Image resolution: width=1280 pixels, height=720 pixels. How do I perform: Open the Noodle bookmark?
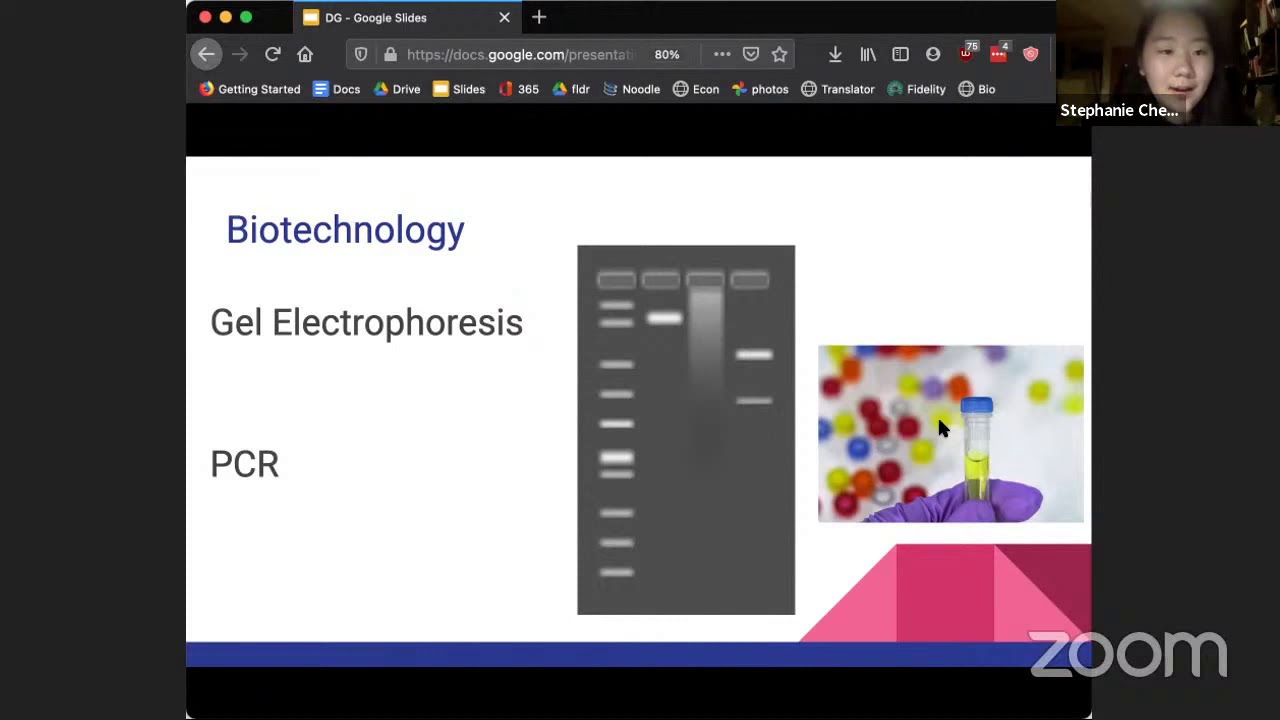[631, 89]
